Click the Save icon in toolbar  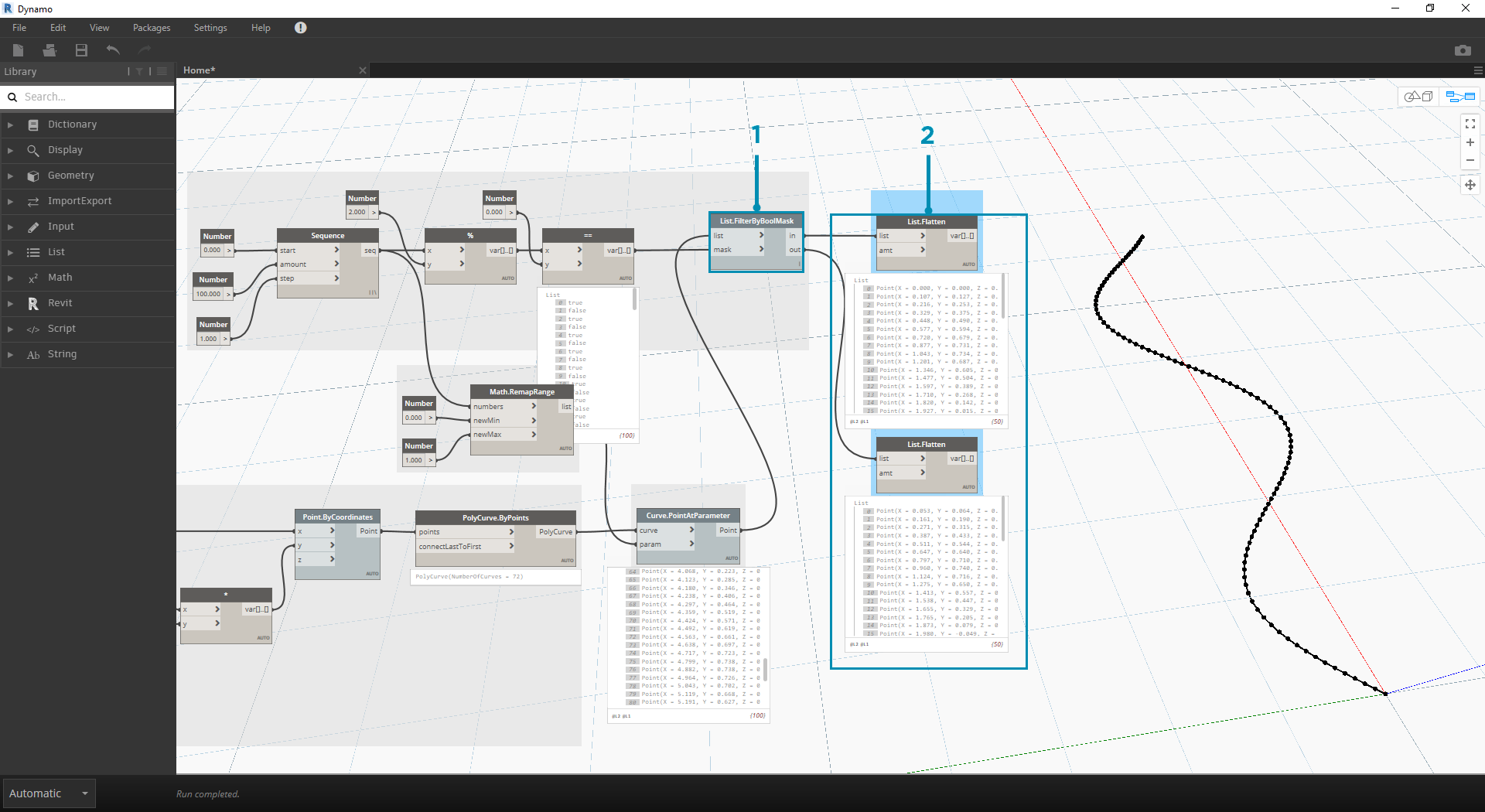[81, 50]
